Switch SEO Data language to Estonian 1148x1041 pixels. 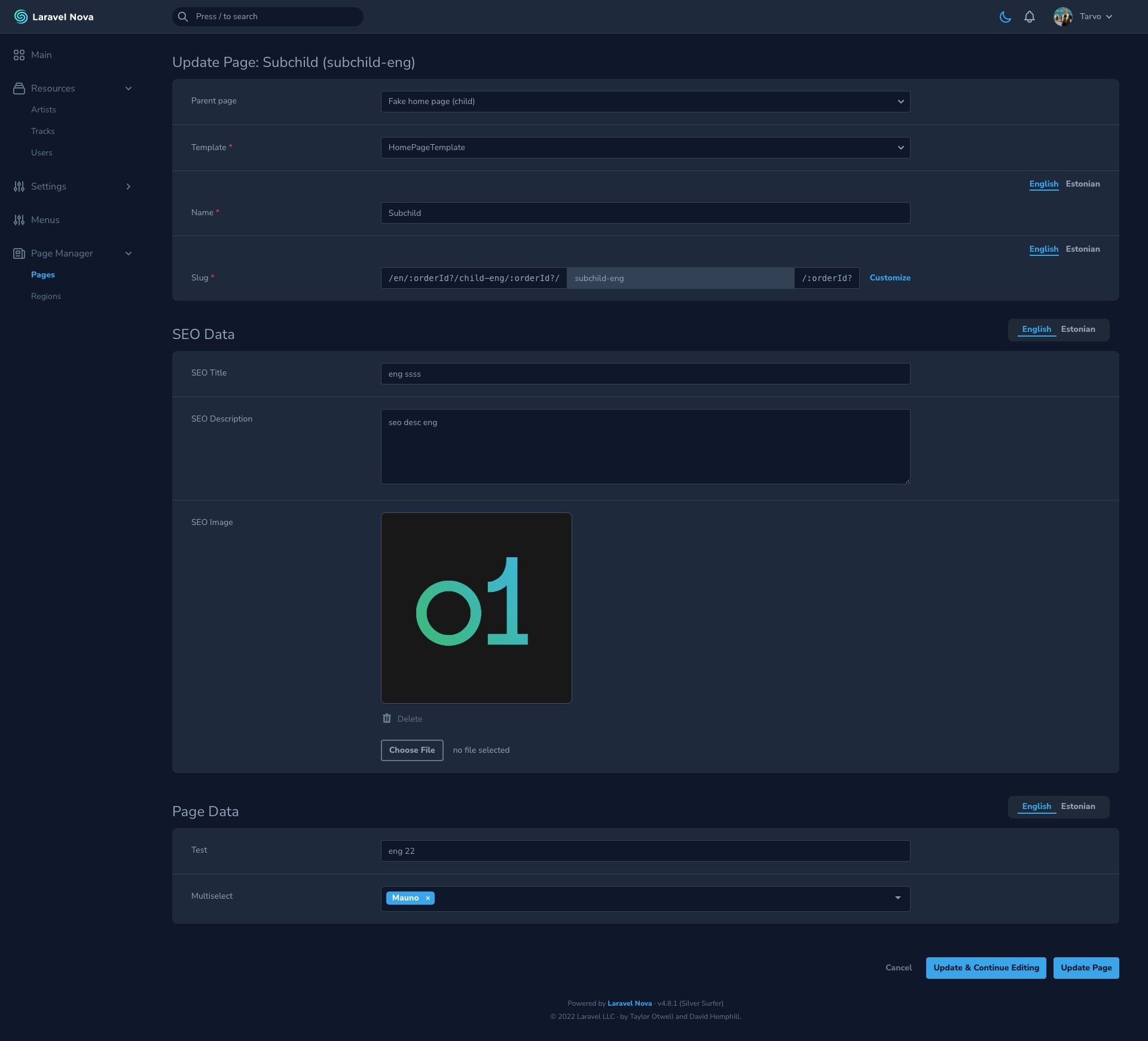(1077, 329)
